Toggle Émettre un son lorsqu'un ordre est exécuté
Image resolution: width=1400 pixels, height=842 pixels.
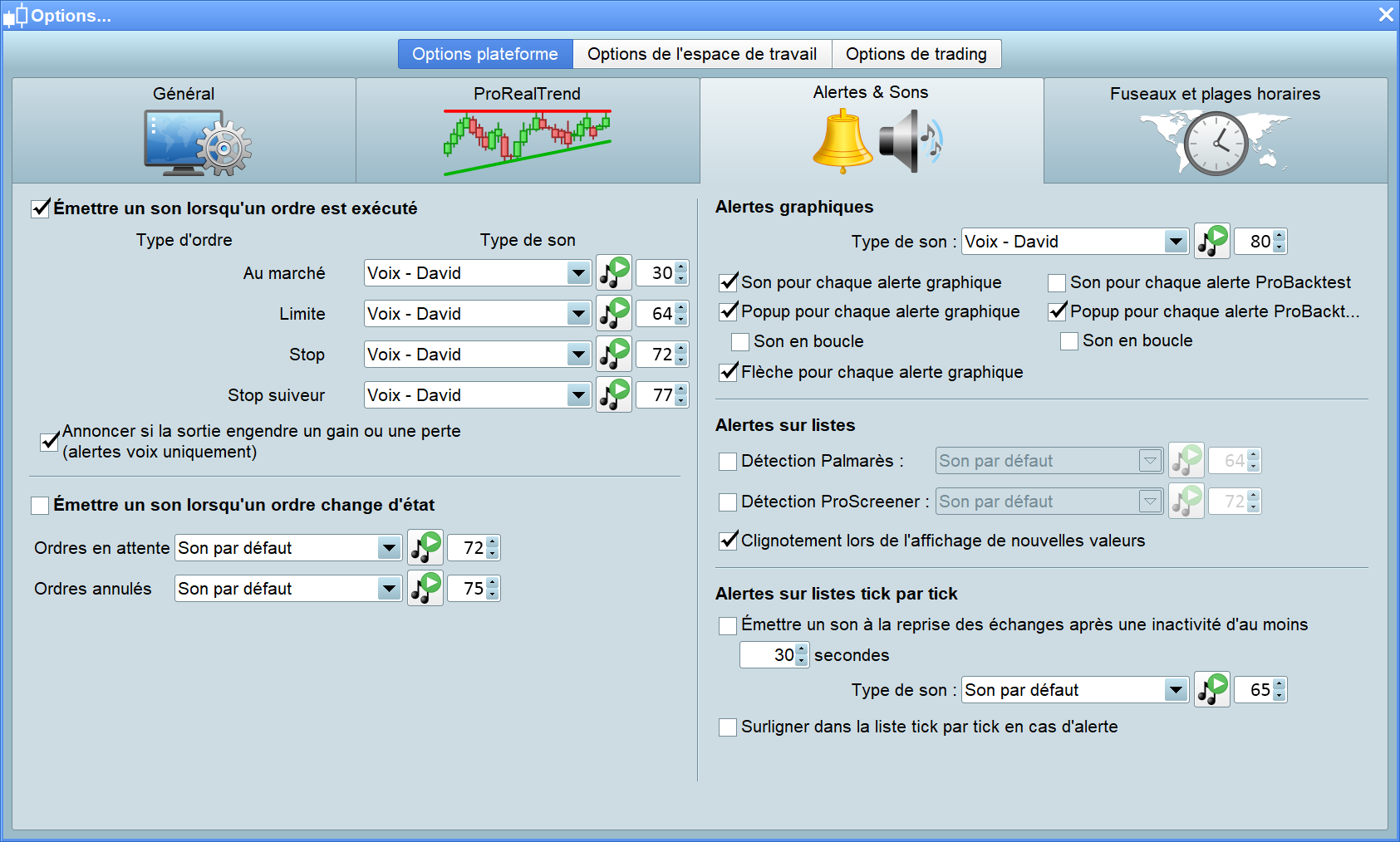(40, 208)
